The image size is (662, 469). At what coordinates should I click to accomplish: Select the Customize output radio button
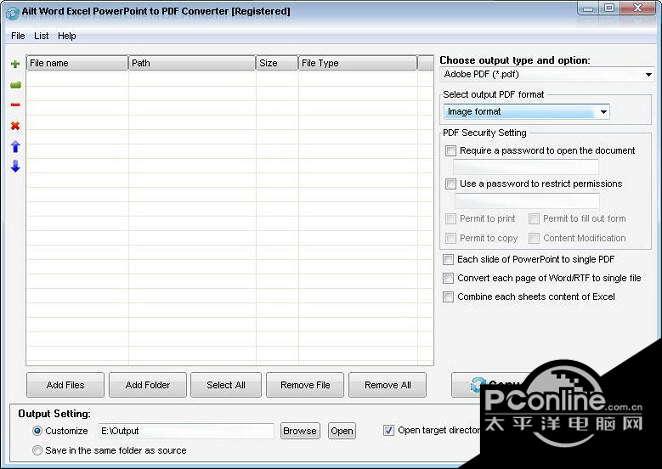pos(37,431)
